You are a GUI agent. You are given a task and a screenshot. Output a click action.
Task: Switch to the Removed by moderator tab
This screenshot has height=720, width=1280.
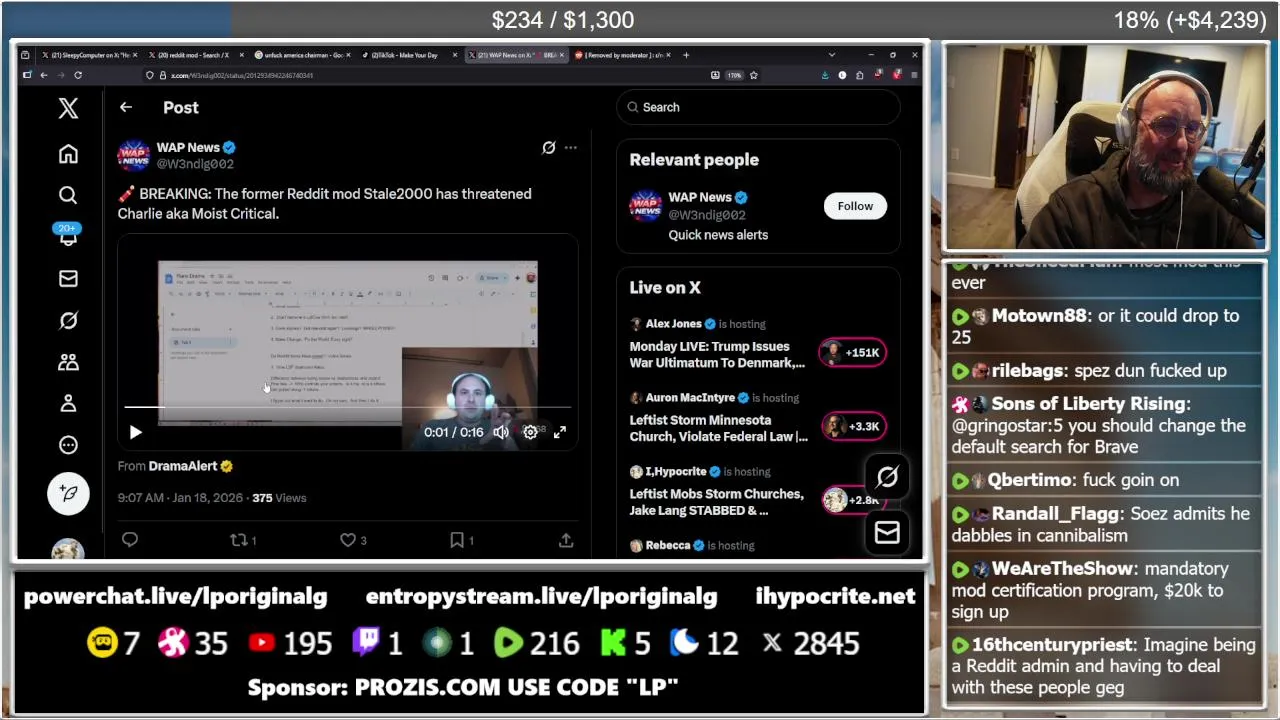coord(622,55)
